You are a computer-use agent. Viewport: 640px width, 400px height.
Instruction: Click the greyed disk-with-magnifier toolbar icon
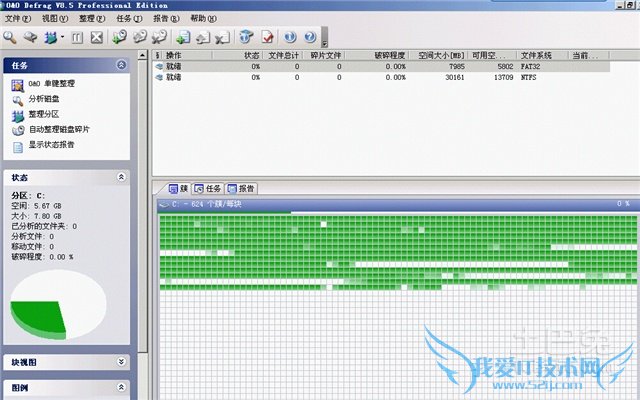pos(30,38)
